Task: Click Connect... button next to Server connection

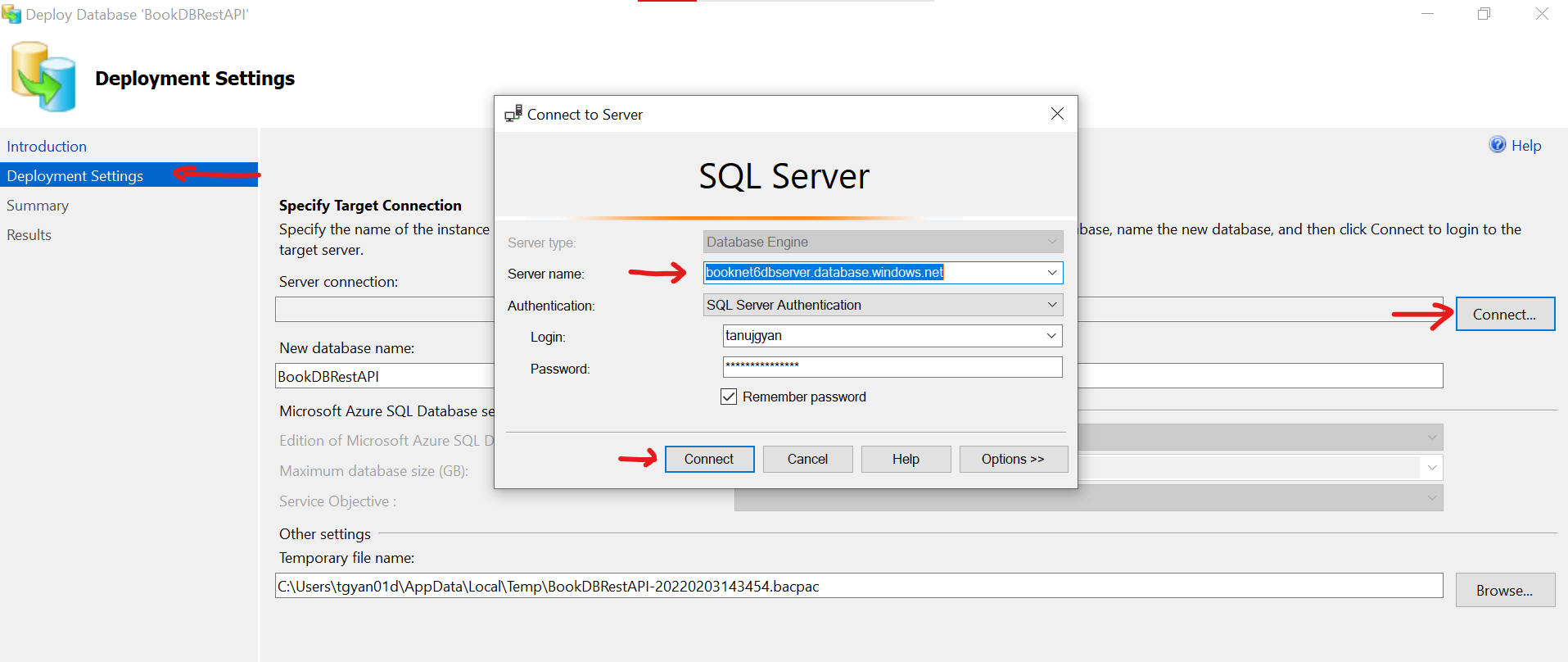Action: pyautogui.click(x=1505, y=314)
